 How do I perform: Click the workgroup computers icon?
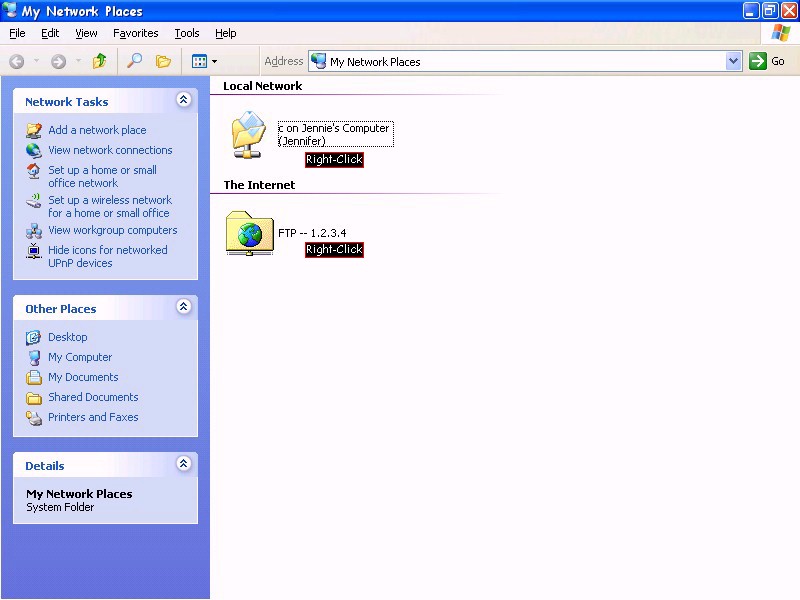34,231
